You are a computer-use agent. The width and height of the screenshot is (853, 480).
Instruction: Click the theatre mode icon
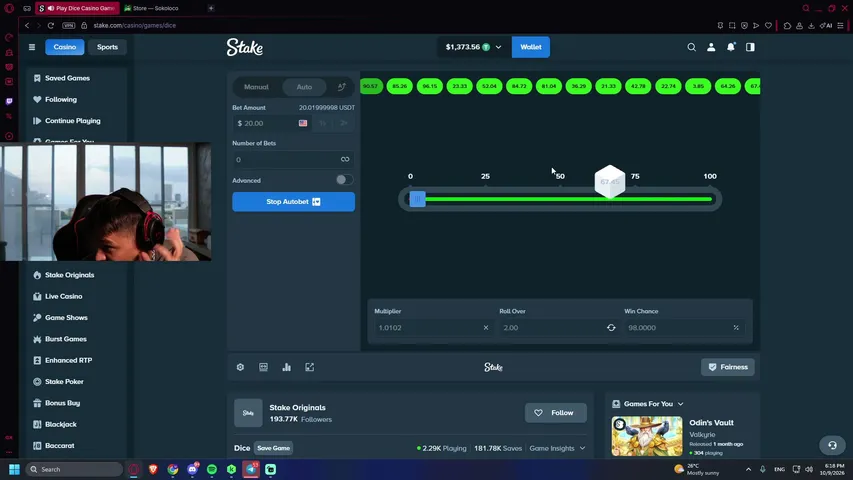point(263,367)
